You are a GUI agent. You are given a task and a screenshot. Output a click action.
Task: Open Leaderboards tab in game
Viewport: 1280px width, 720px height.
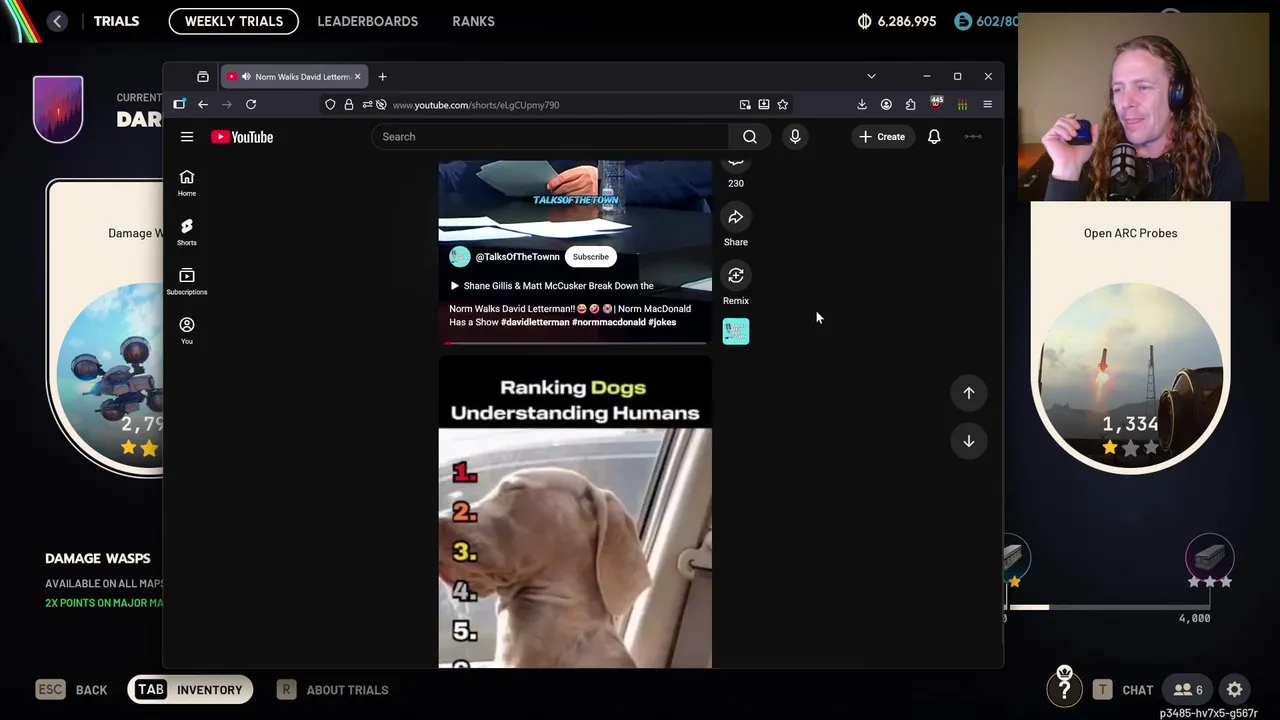(x=367, y=21)
